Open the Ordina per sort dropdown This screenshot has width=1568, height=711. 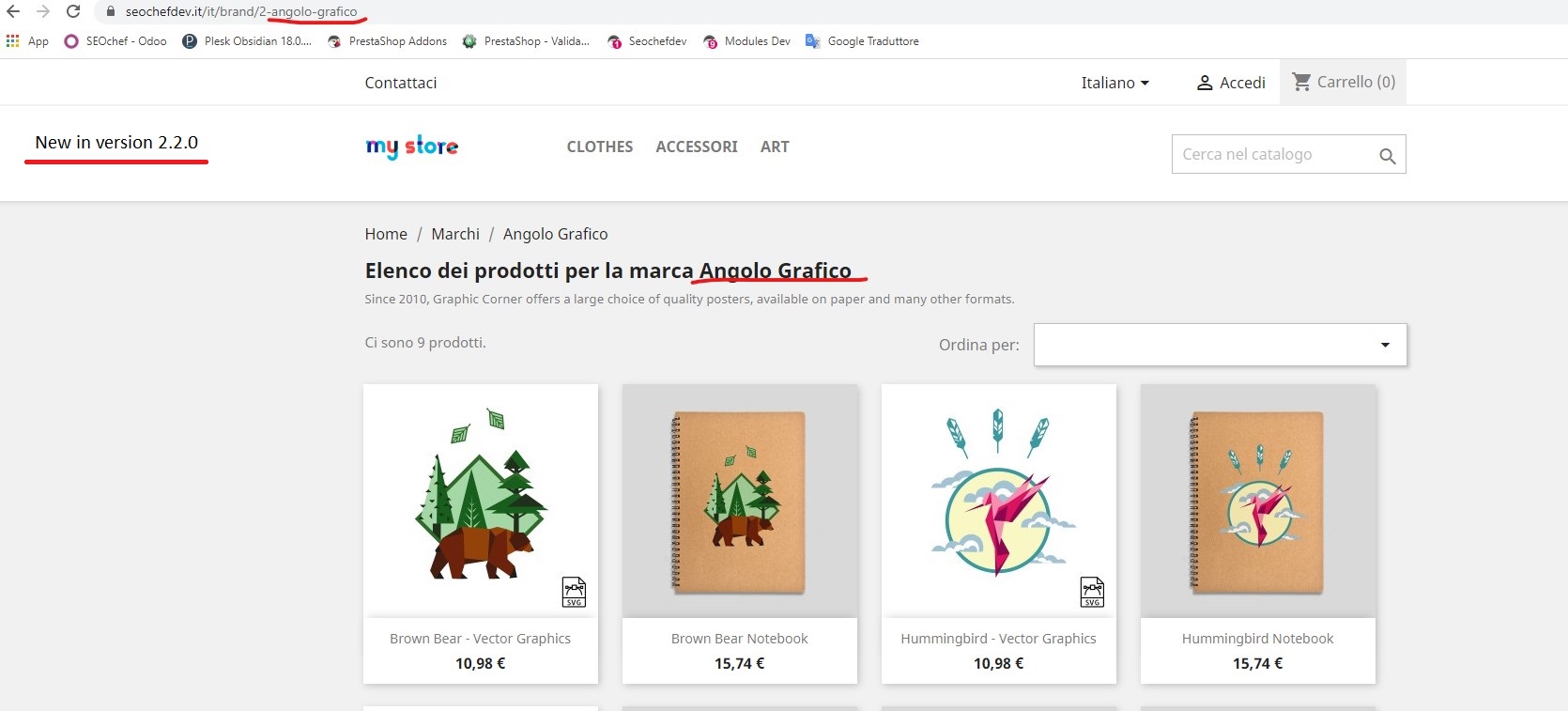(x=1220, y=345)
